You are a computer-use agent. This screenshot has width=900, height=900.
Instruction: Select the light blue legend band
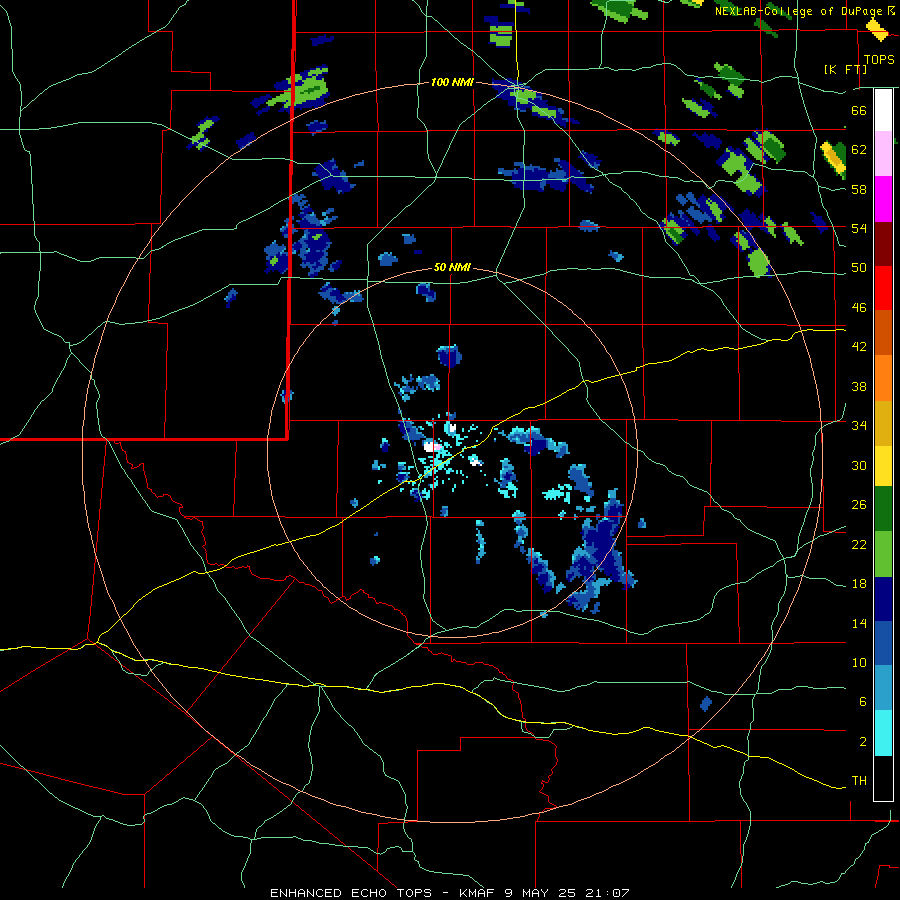click(883, 688)
